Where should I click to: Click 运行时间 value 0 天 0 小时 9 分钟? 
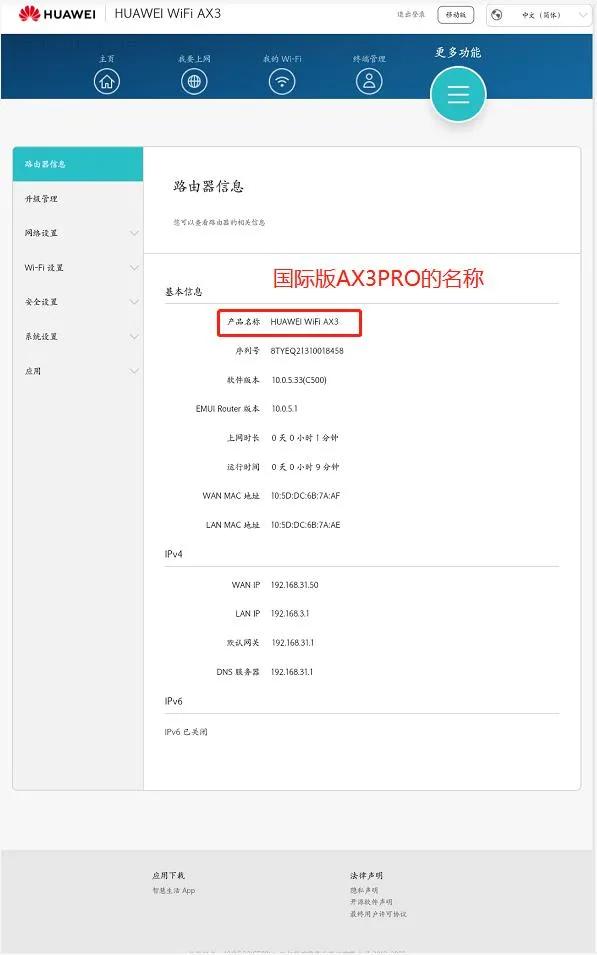(305, 467)
